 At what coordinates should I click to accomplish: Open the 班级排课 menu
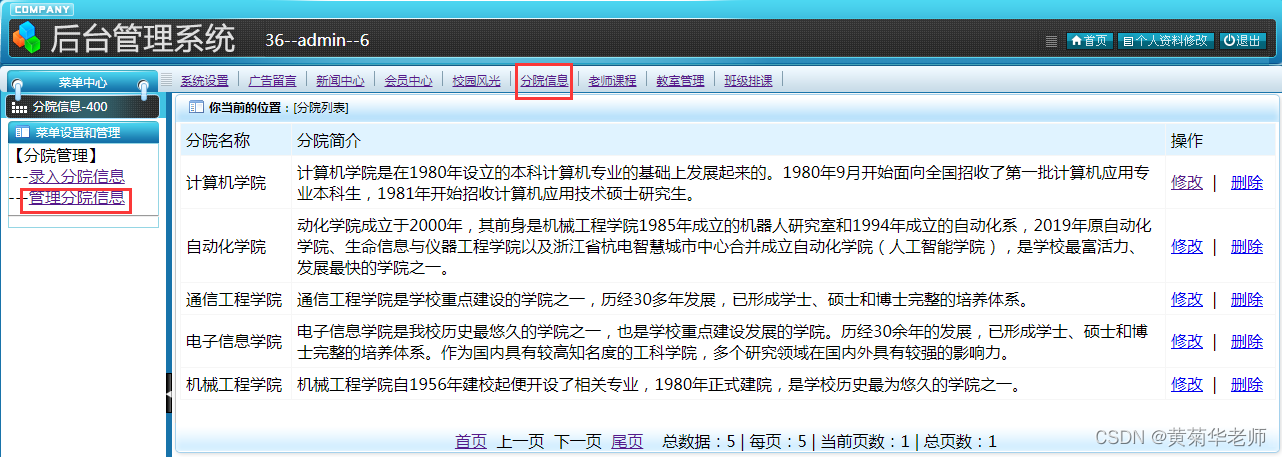coord(748,81)
